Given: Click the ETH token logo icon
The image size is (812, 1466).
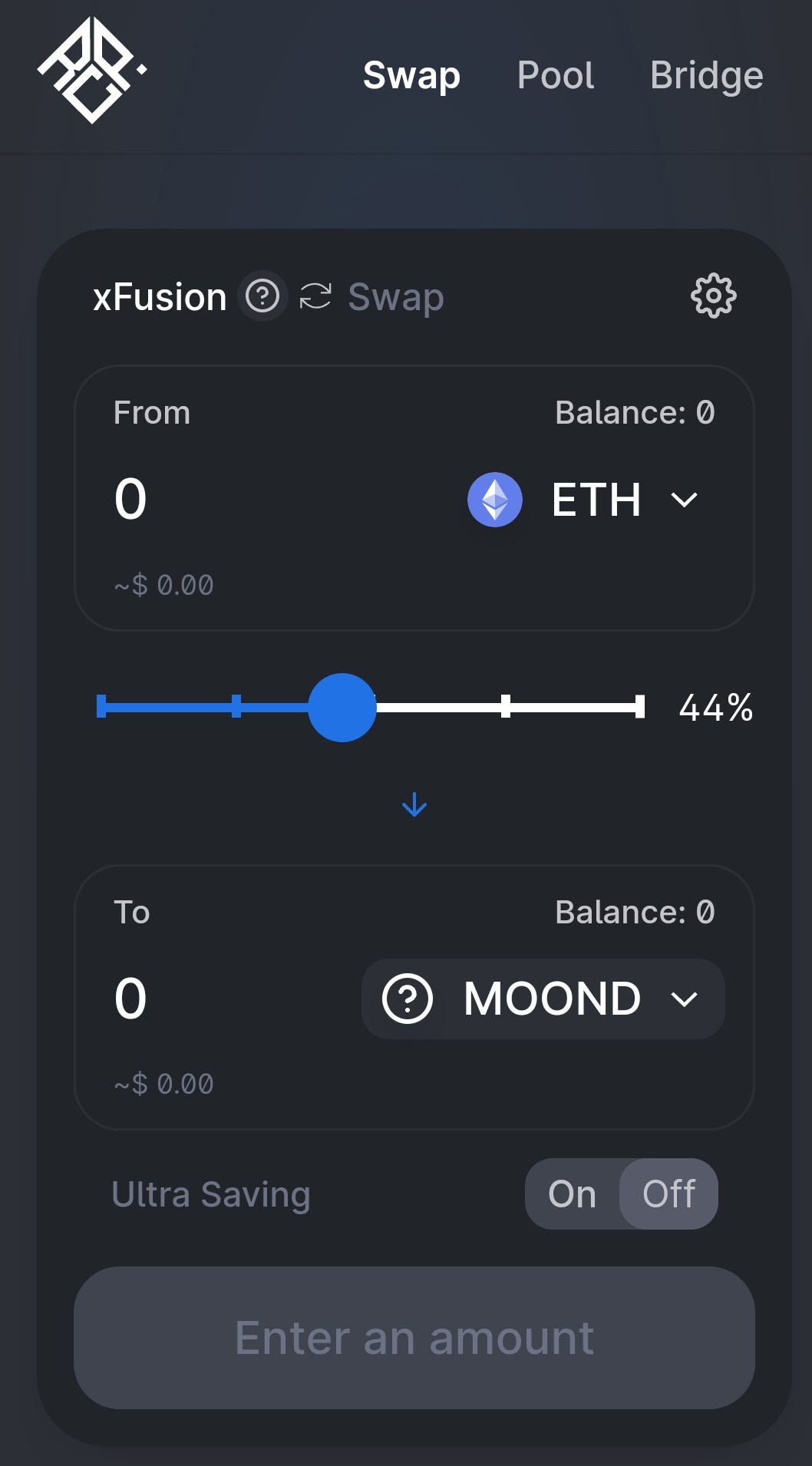Looking at the screenshot, I should [495, 499].
